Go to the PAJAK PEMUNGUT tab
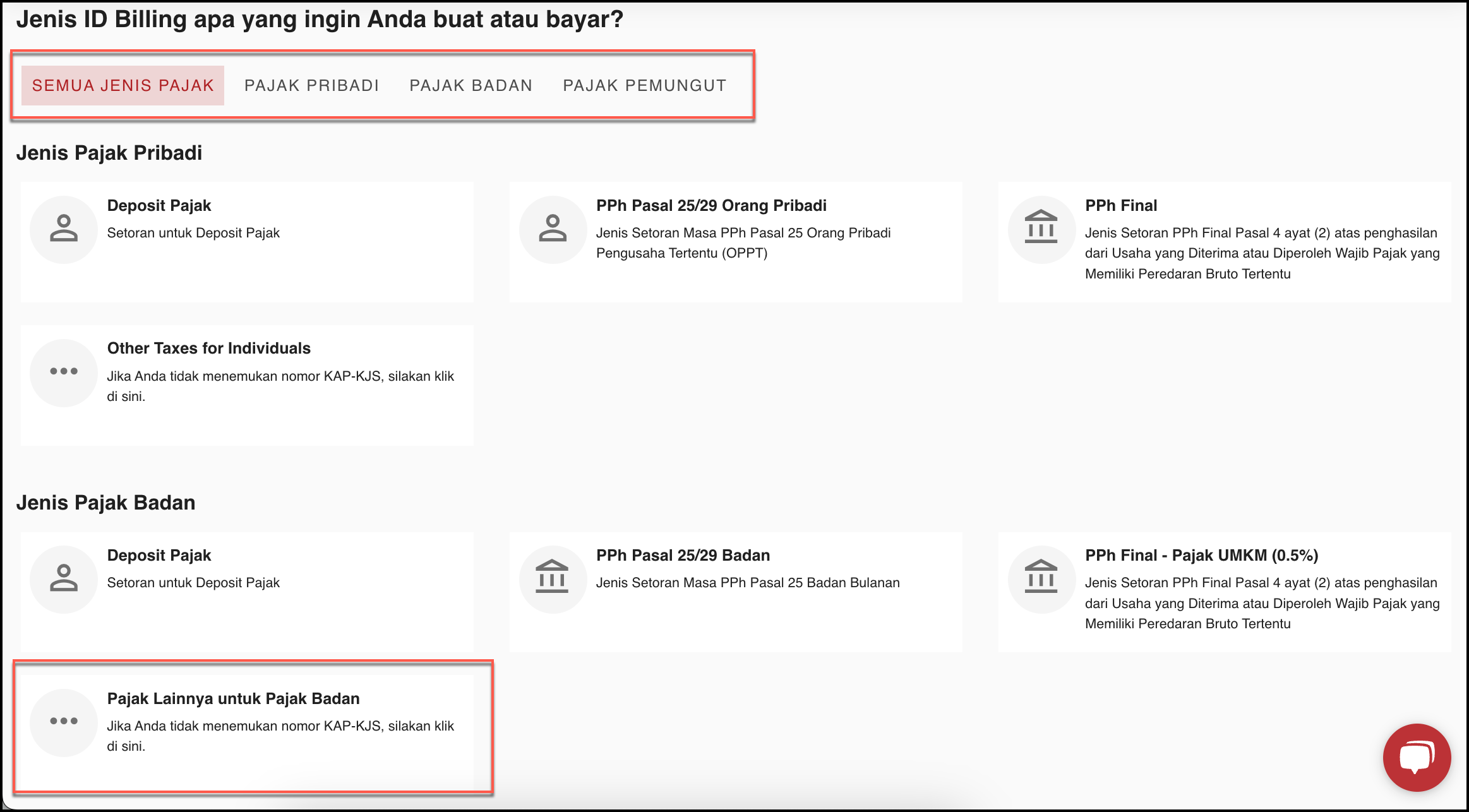The image size is (1469, 812). (644, 85)
